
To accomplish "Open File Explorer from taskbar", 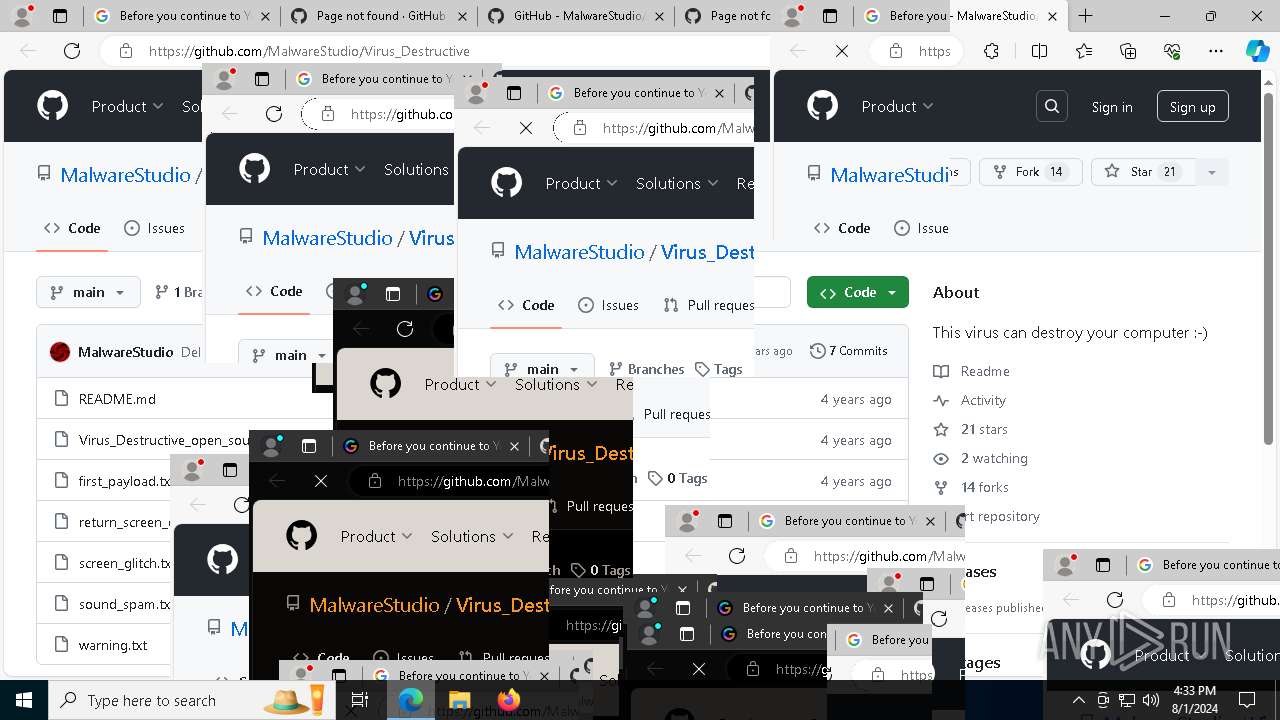I will click(459, 700).
